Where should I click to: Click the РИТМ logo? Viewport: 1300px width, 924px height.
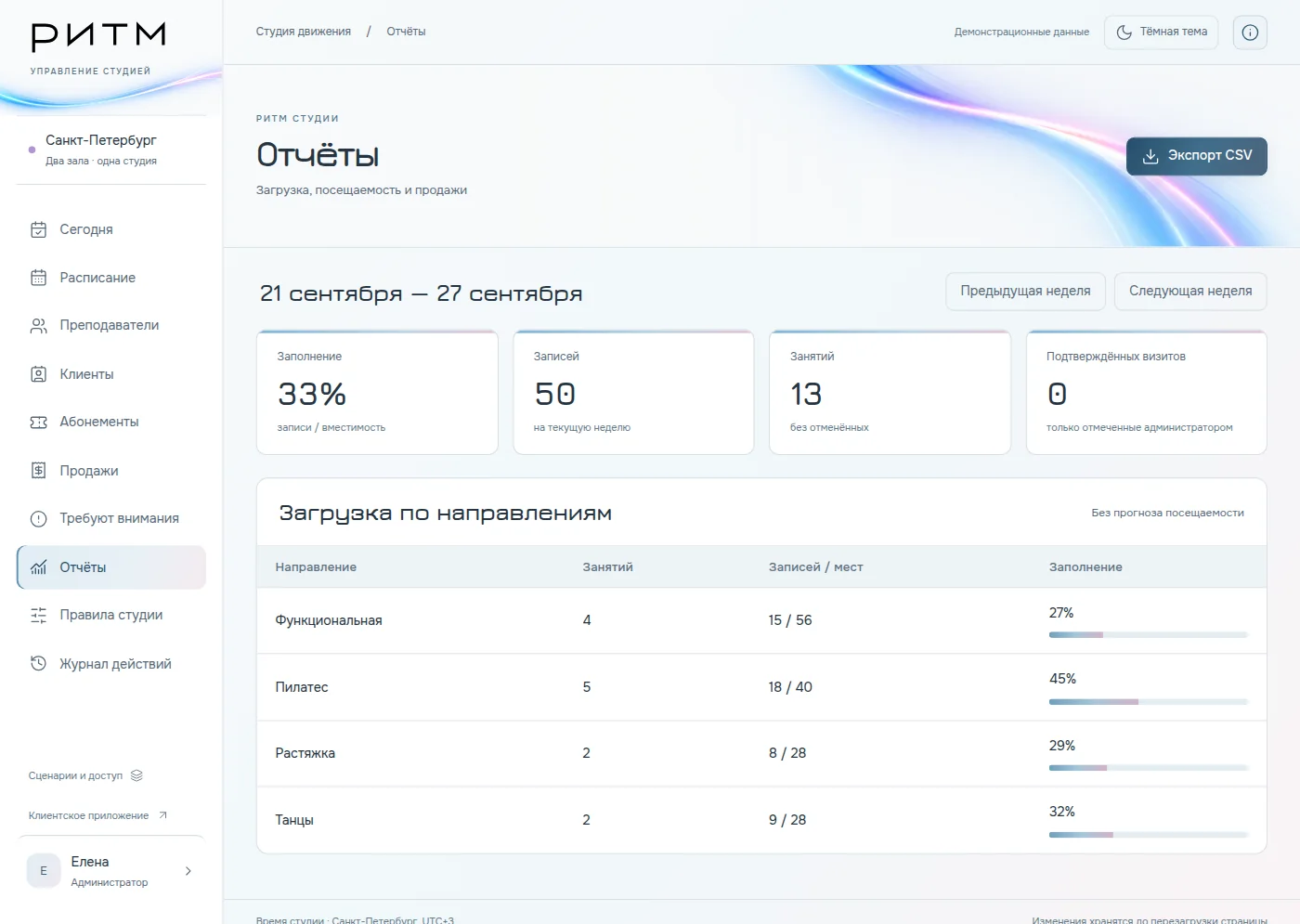(98, 37)
